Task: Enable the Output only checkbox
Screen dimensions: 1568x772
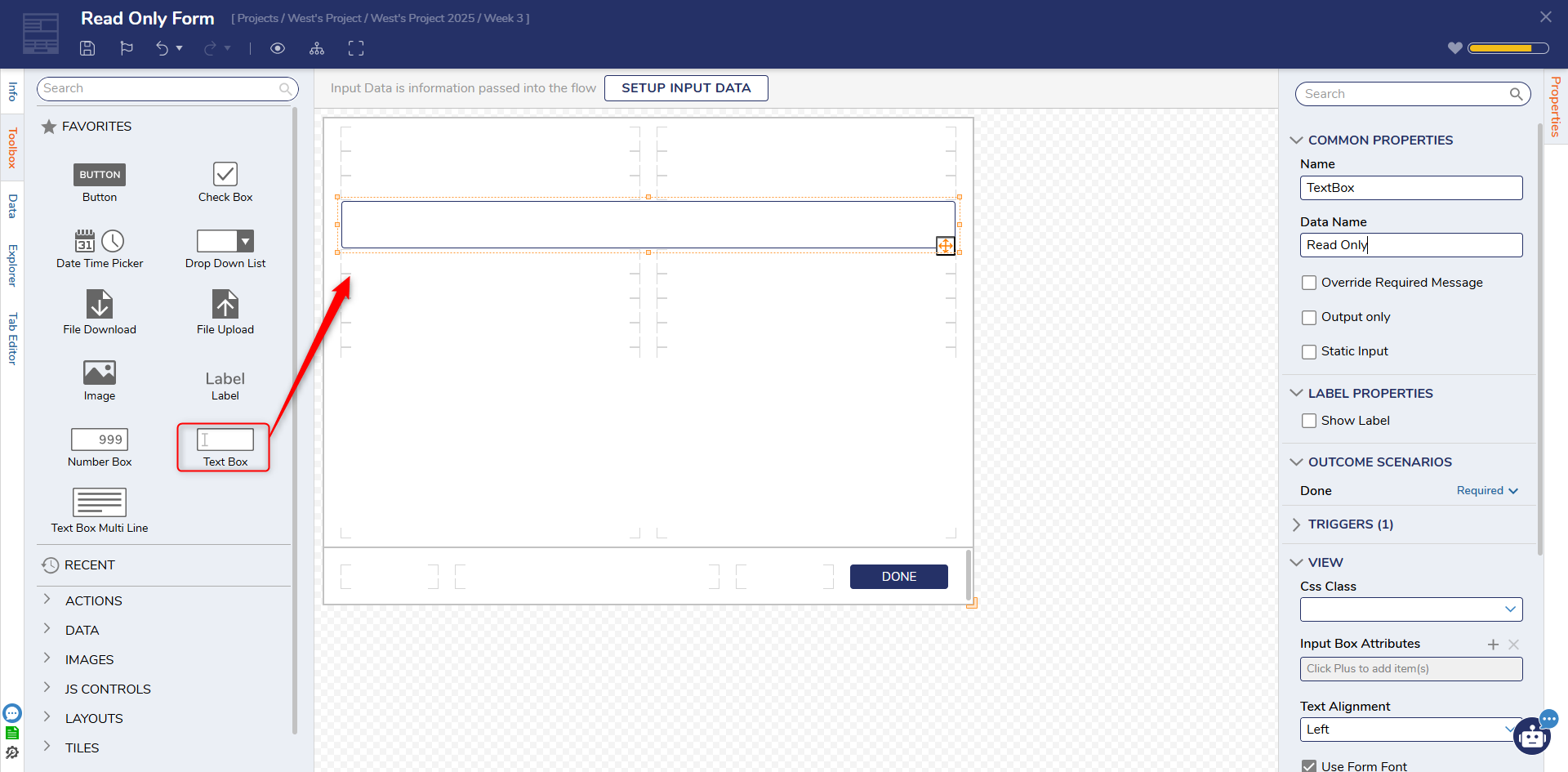Action: (x=1309, y=318)
